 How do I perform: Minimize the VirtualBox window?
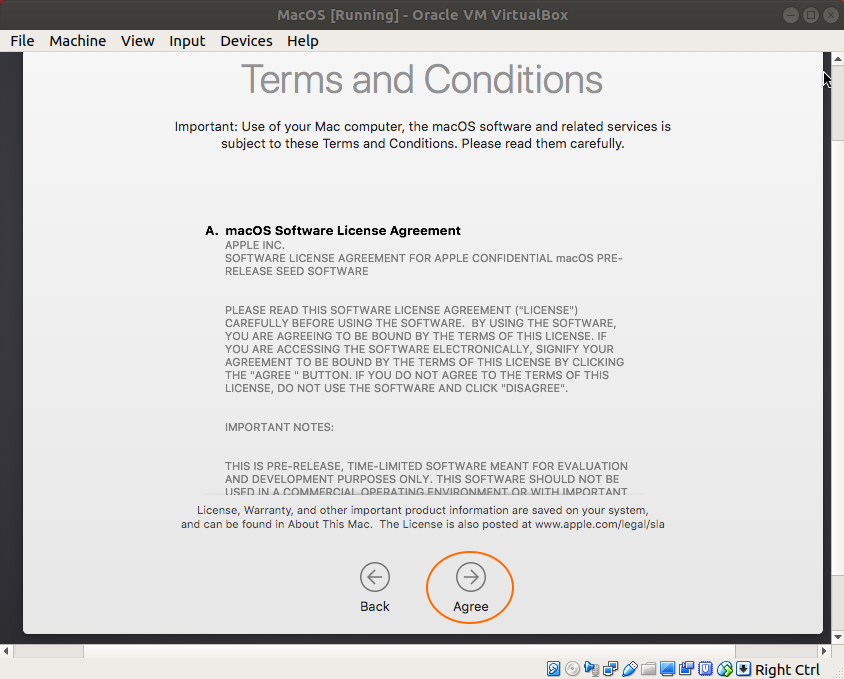[x=791, y=15]
